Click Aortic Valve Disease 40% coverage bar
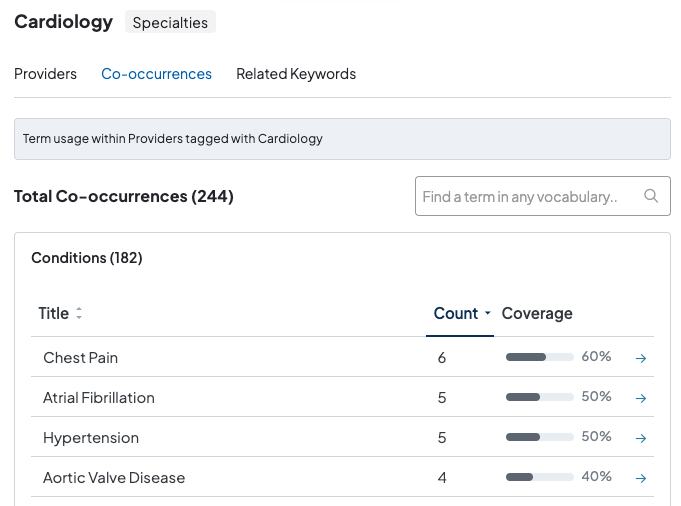The height and width of the screenshot is (506, 681). pos(540,477)
